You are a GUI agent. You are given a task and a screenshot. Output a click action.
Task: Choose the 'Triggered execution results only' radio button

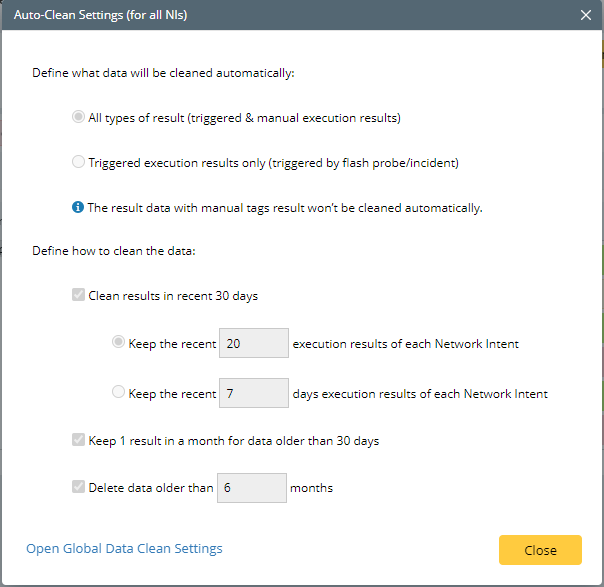click(x=79, y=163)
